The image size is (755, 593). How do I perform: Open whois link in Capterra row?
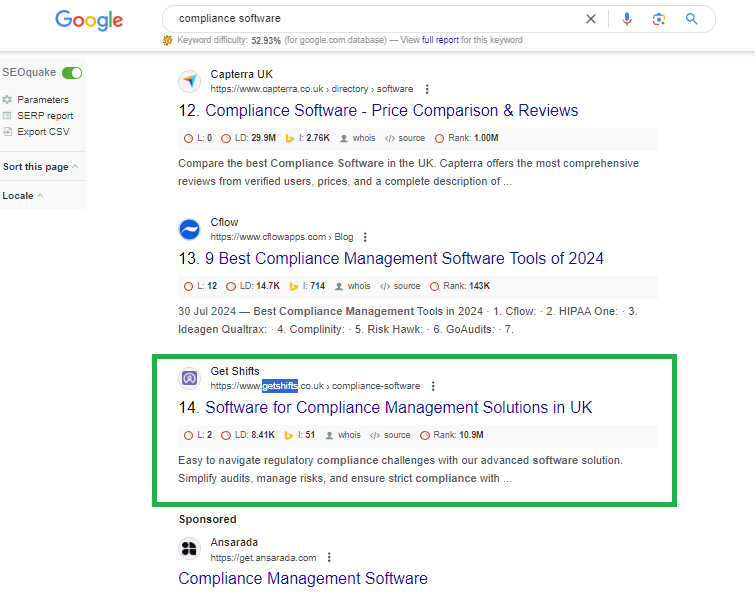pyautogui.click(x=358, y=138)
